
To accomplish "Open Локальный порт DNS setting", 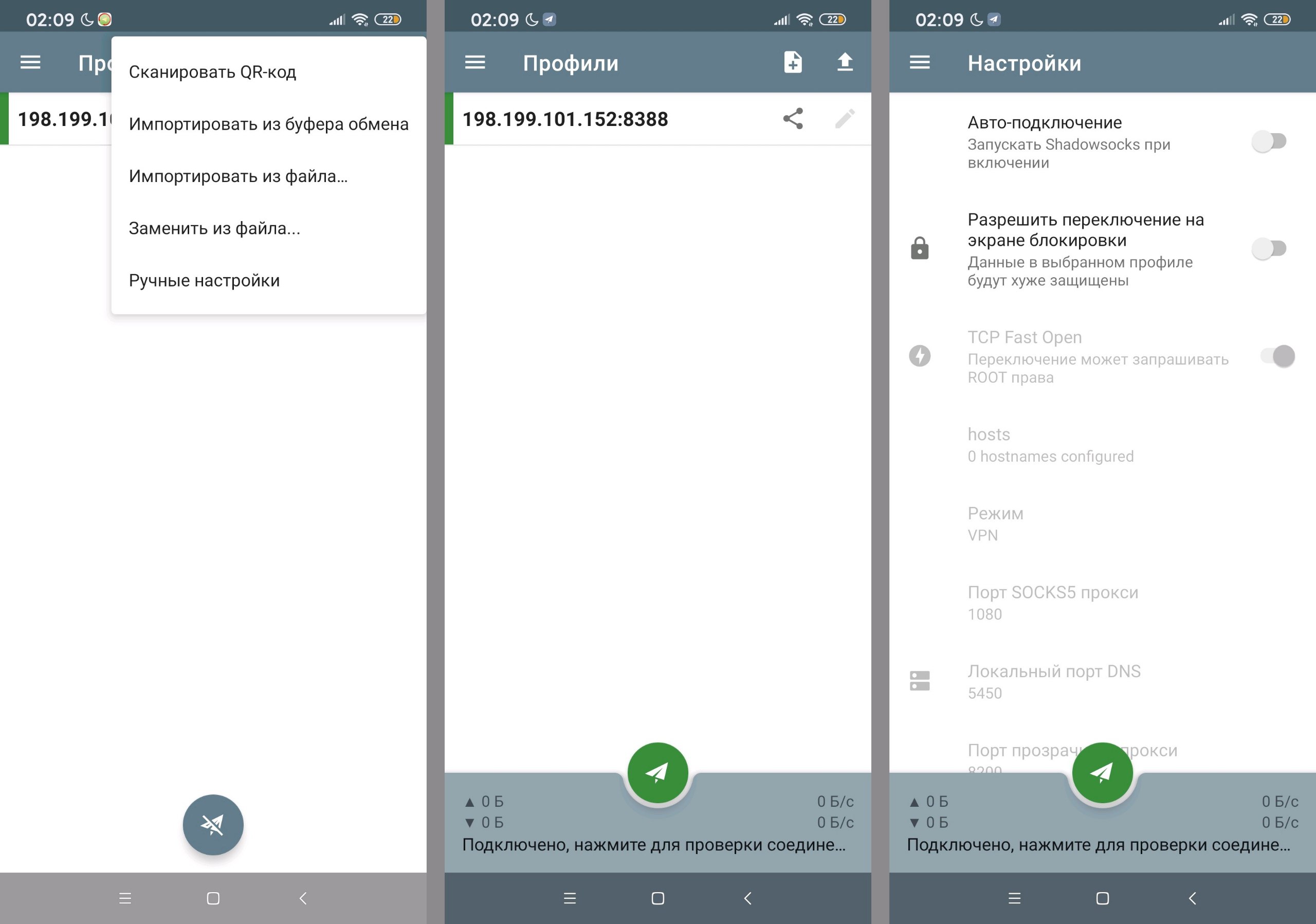I will 1102,681.
